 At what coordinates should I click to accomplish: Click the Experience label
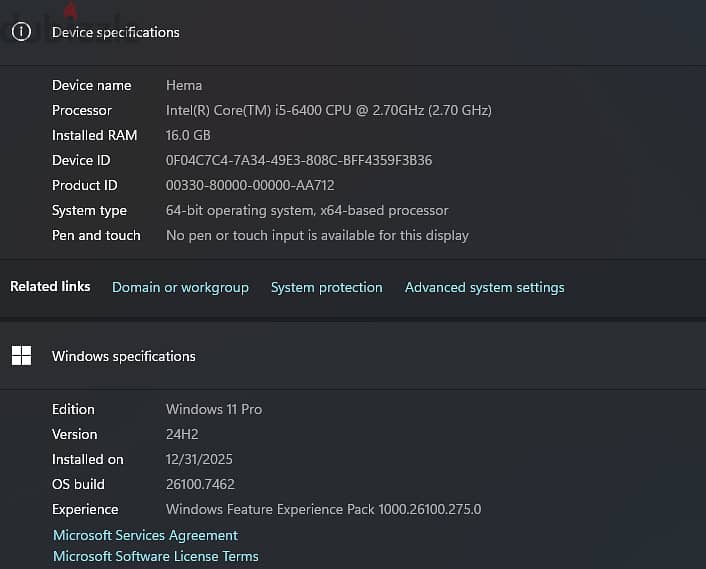point(85,510)
